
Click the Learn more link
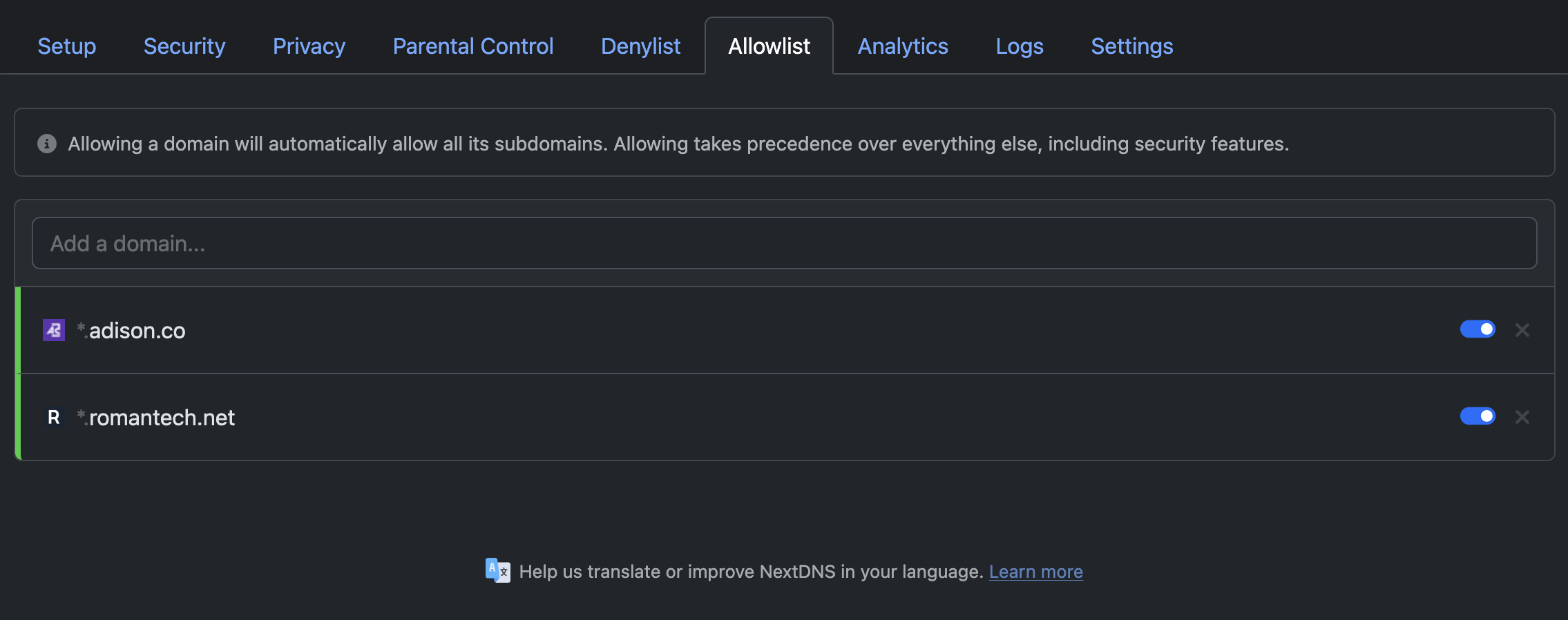point(1035,571)
